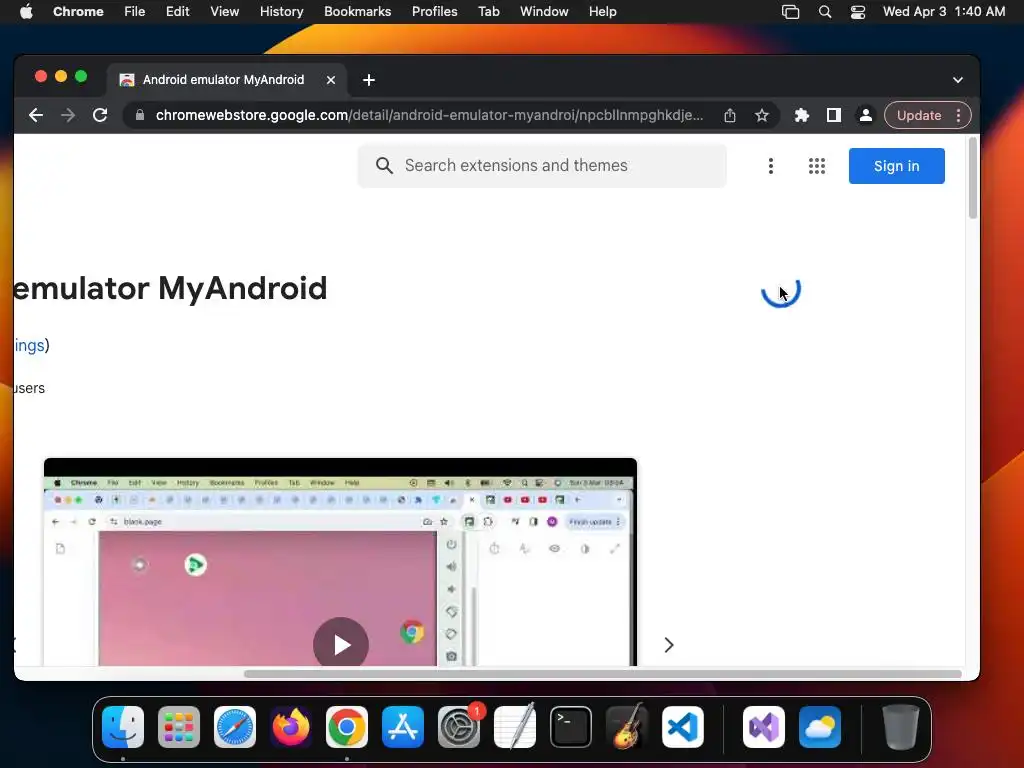Open the Window menu
This screenshot has width=1024, height=768.
[x=544, y=12]
